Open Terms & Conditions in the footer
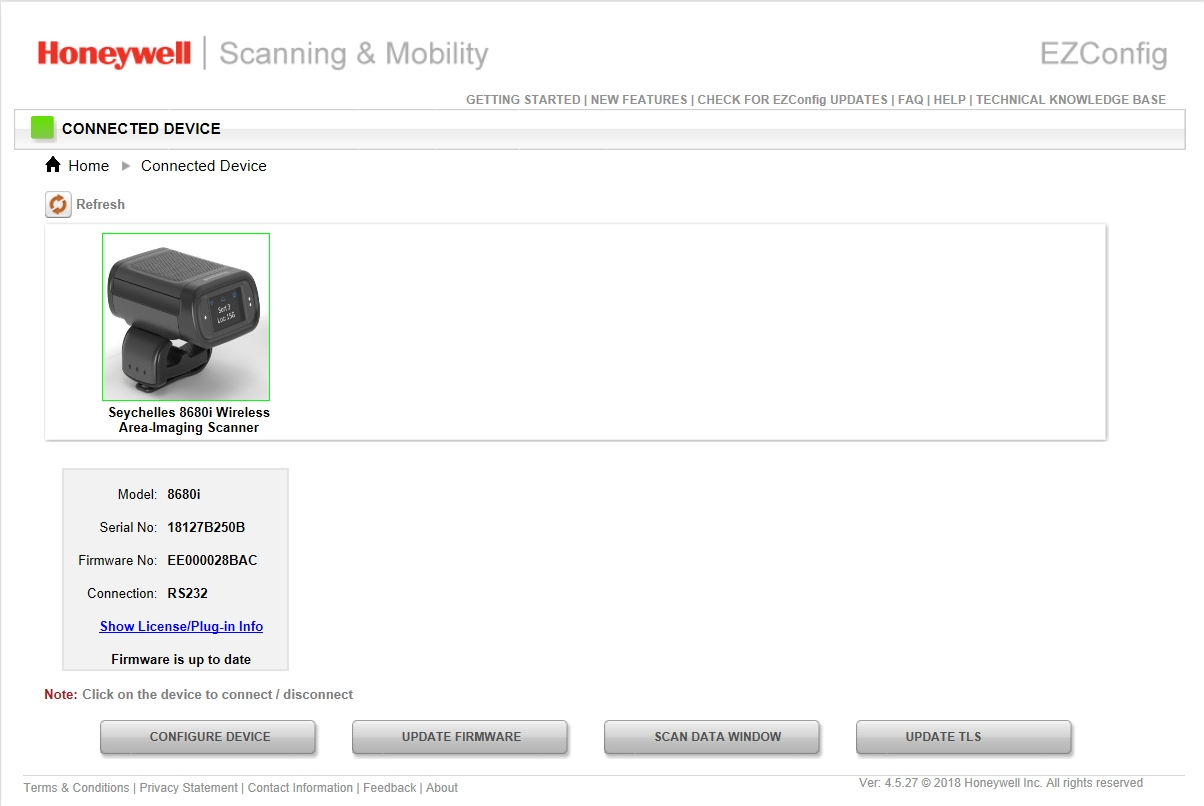This screenshot has width=1204, height=806. [76, 787]
